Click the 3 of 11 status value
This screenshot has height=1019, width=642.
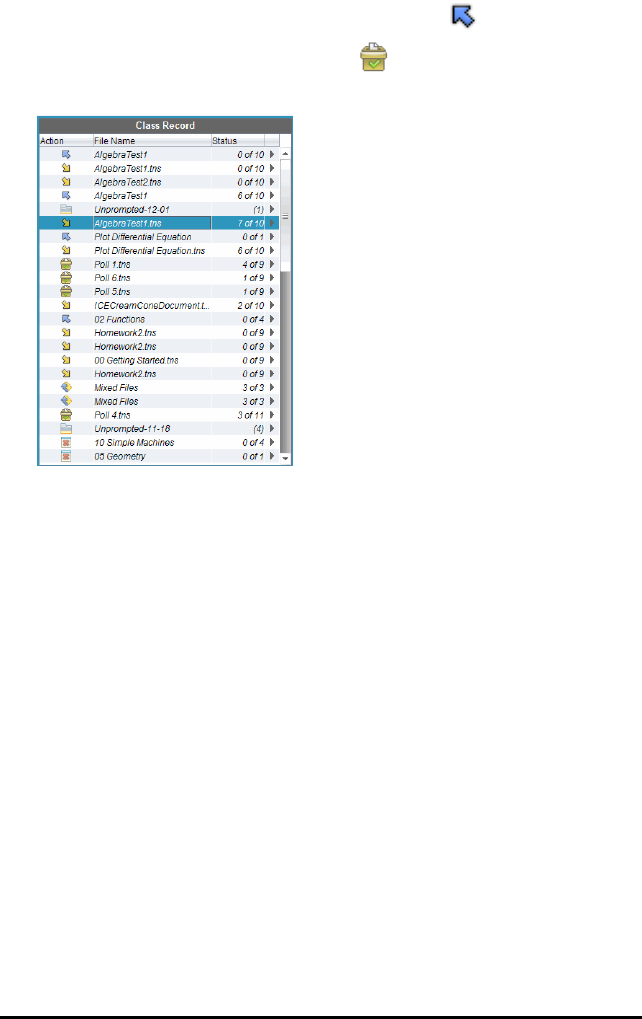point(251,415)
